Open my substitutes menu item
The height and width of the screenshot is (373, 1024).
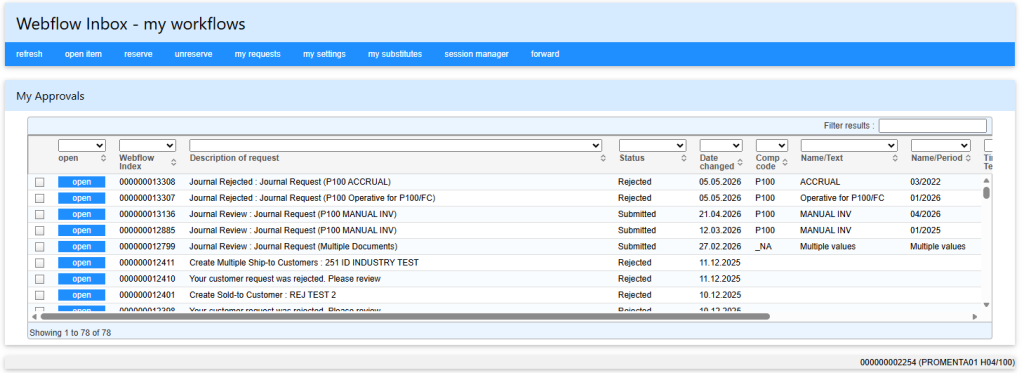[395, 54]
